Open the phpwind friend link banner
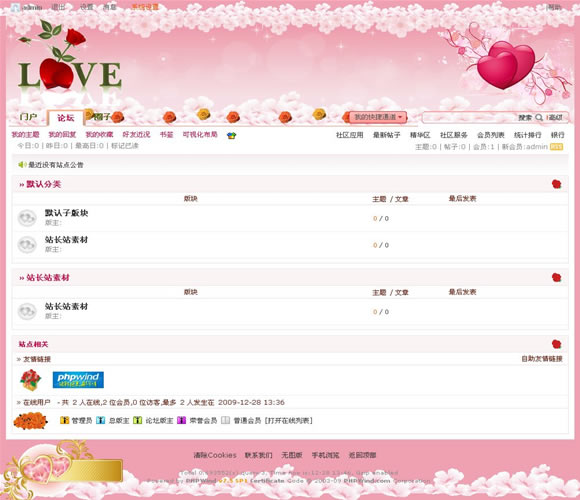Viewport: 580px width, 500px height. click(x=78, y=380)
